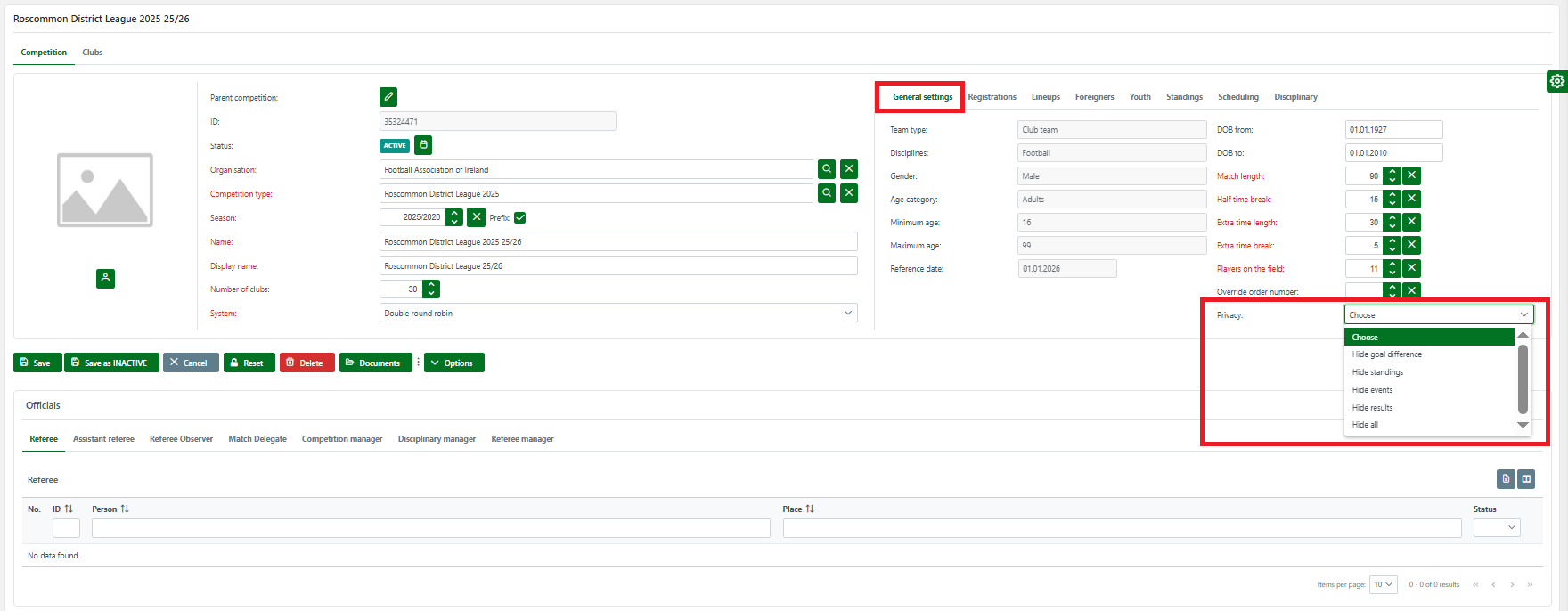The height and width of the screenshot is (611, 1568).
Task: Click the status change icon beside ACTIVE badge
Action: pos(423,145)
